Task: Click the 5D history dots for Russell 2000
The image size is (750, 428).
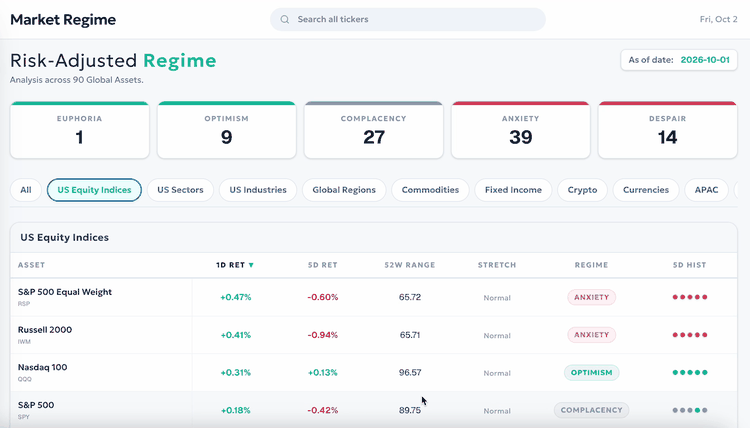Action: point(690,335)
